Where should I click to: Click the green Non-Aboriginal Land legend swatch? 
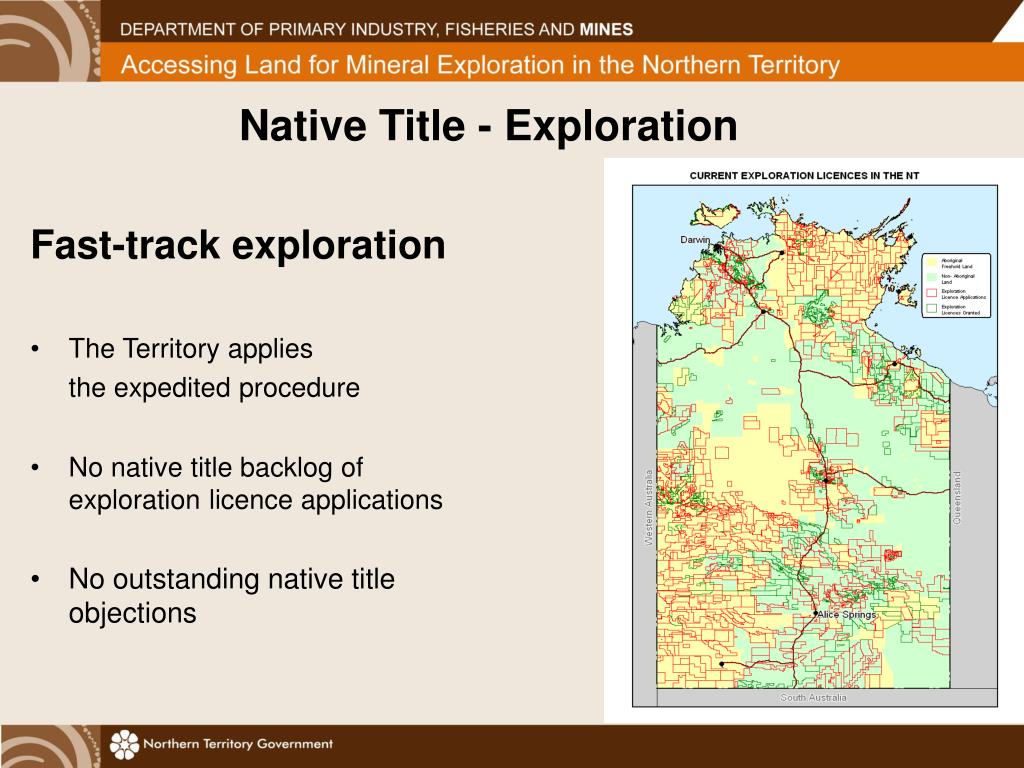tap(932, 277)
